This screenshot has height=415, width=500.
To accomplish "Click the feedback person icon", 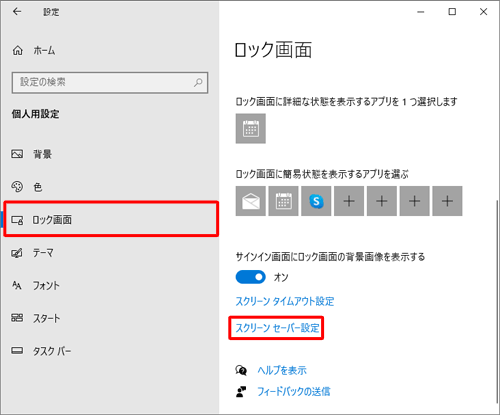I will click(x=241, y=392).
